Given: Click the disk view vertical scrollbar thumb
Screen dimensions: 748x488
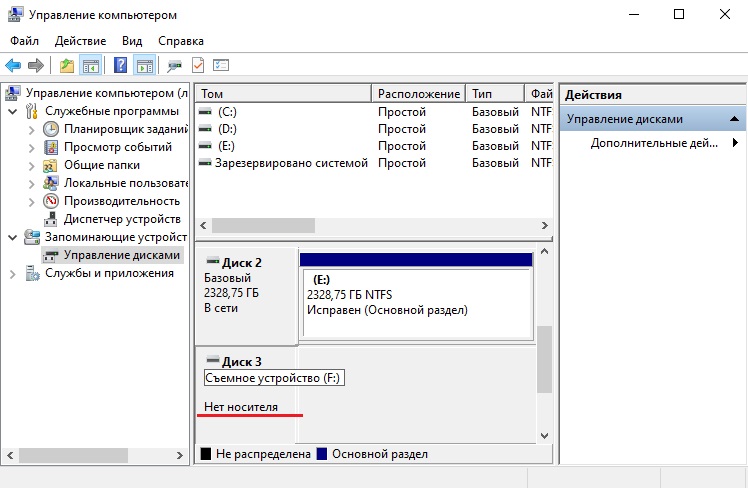Looking at the screenshot, I should pyautogui.click(x=544, y=359).
